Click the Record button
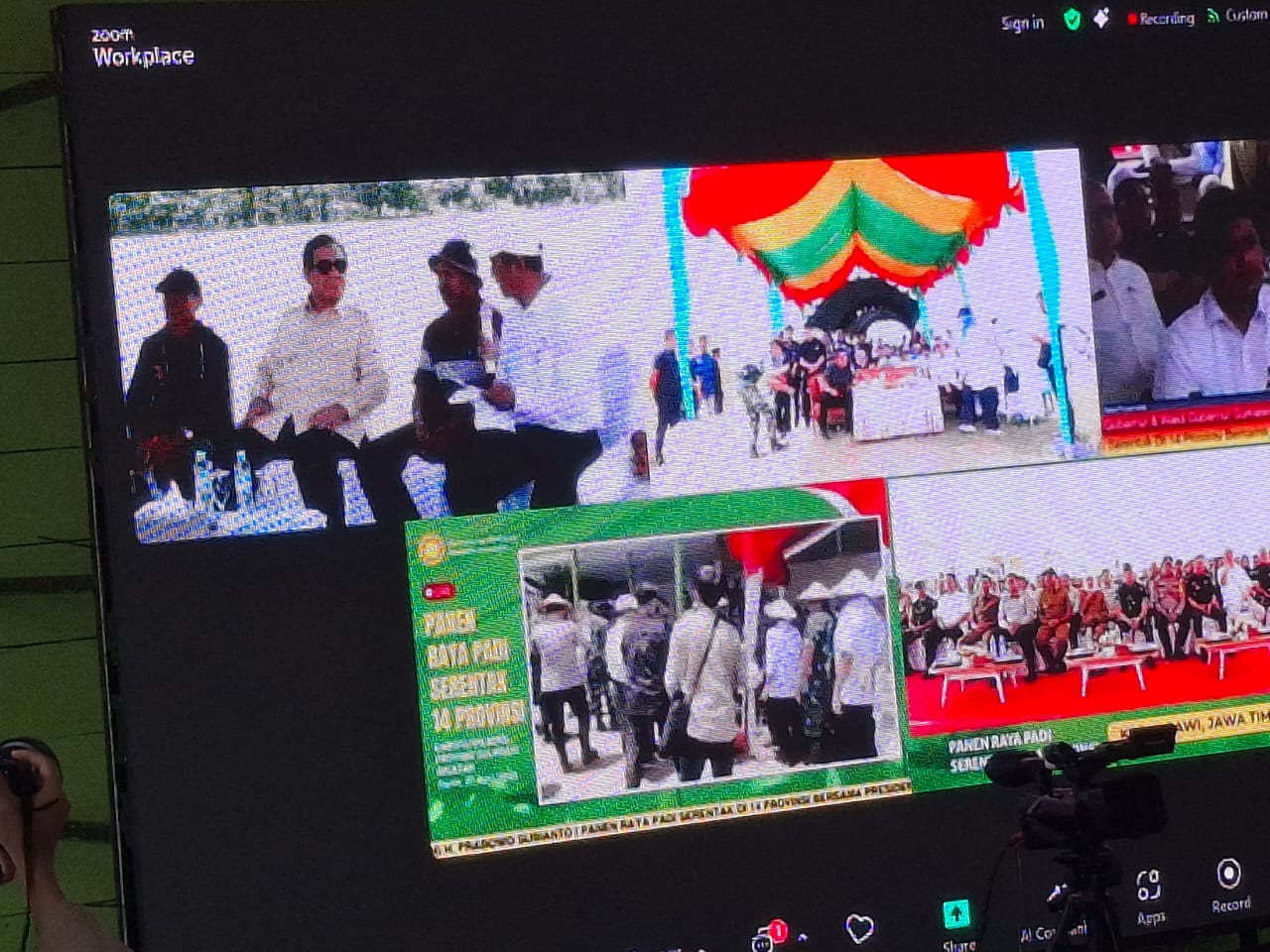Screen dimensions: 1270x952 (1229, 886)
